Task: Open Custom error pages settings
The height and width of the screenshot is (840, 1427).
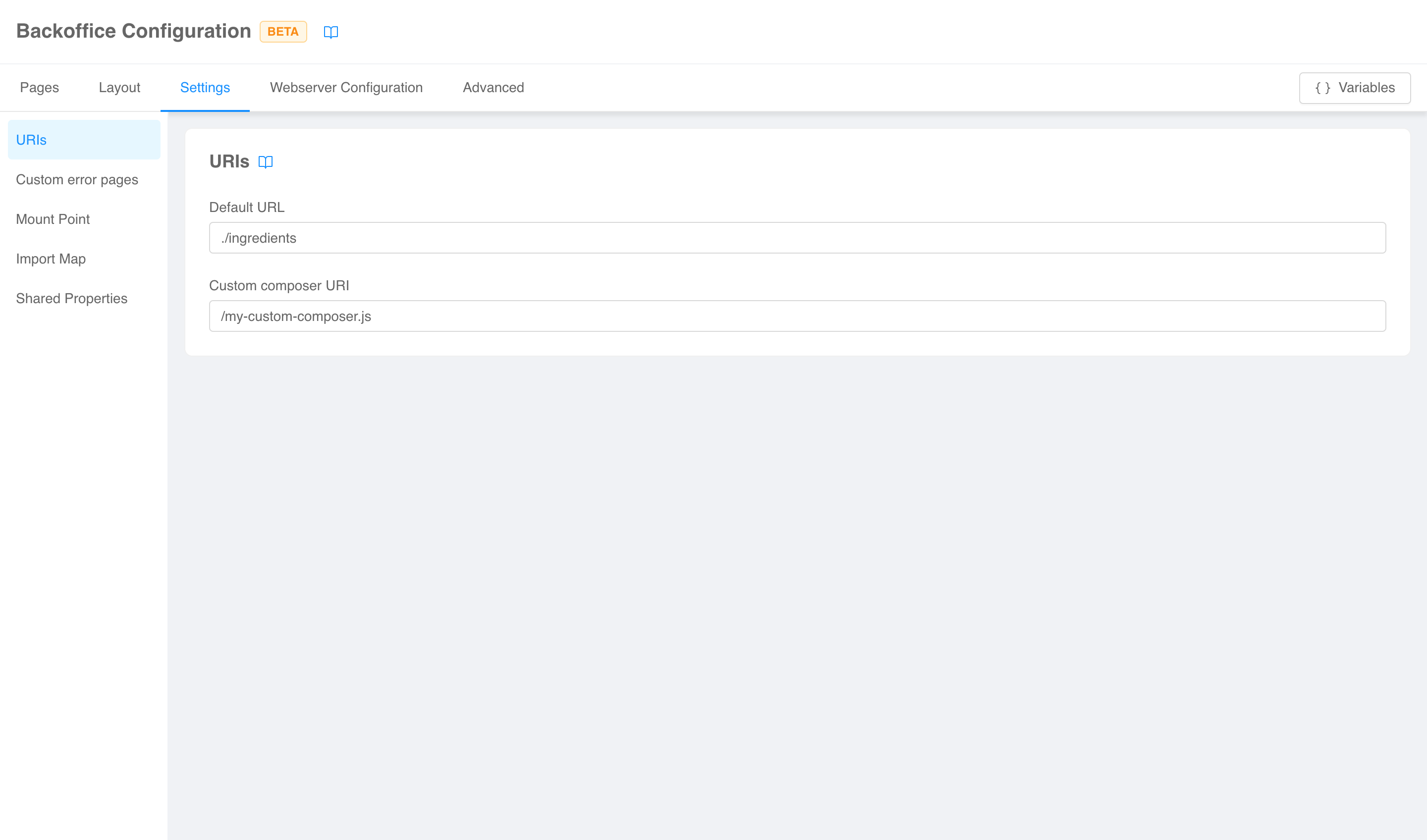Action: (x=77, y=179)
